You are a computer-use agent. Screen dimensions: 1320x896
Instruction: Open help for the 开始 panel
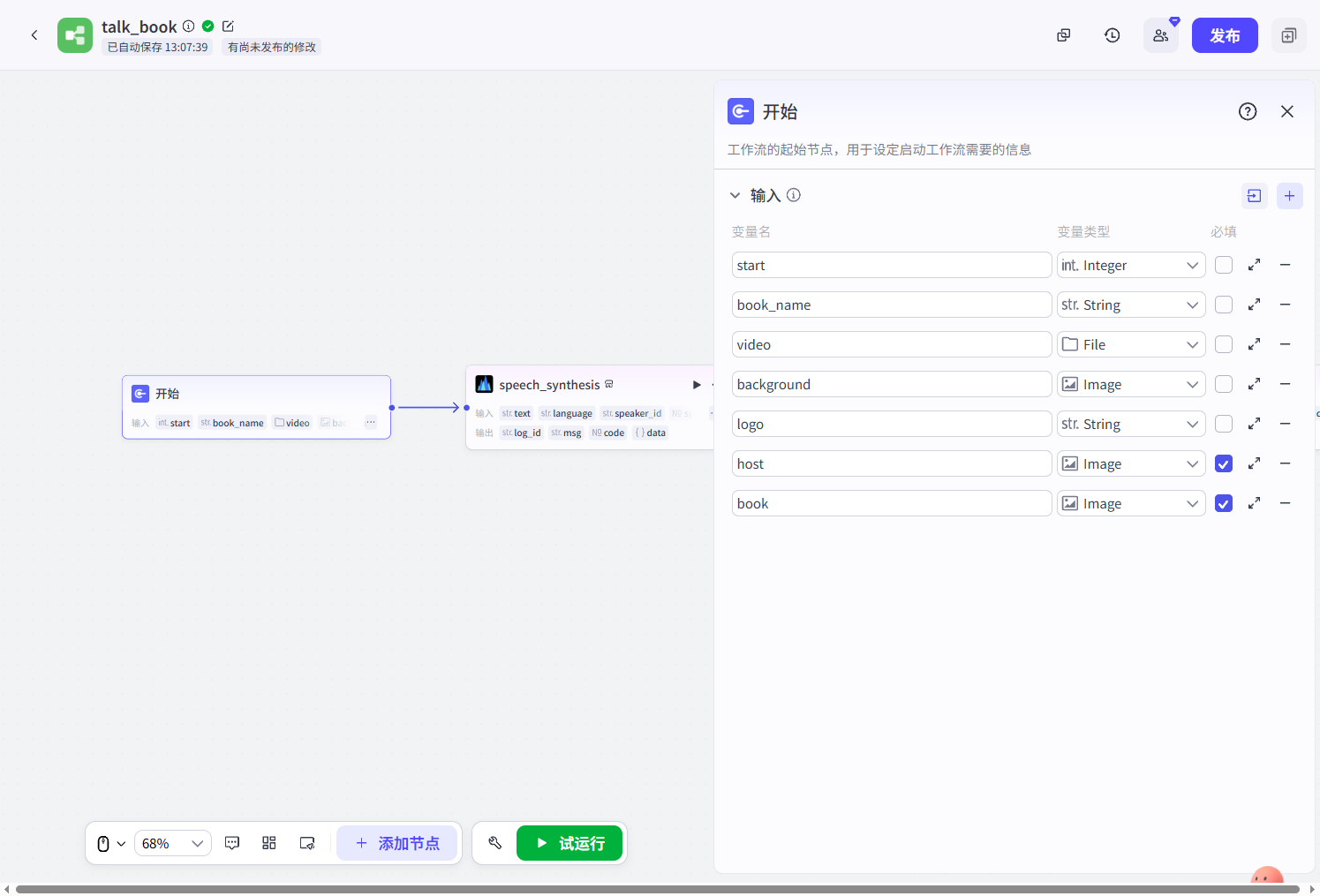coord(1248,111)
